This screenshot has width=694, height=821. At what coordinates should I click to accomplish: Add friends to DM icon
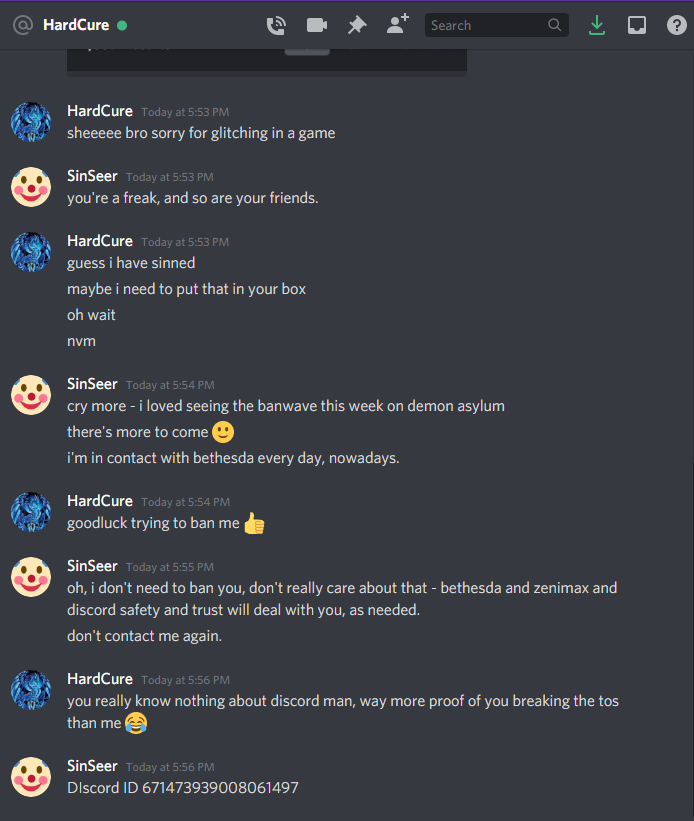(398, 25)
